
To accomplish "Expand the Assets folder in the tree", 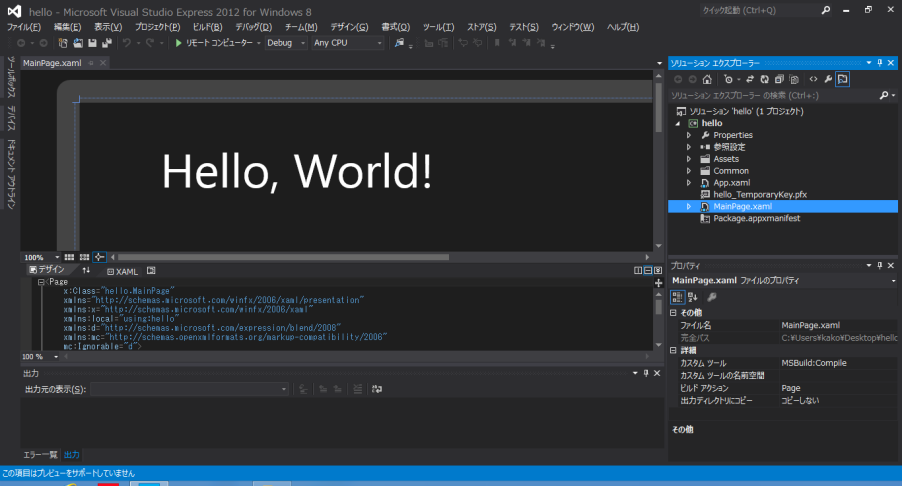I will tap(689, 159).
